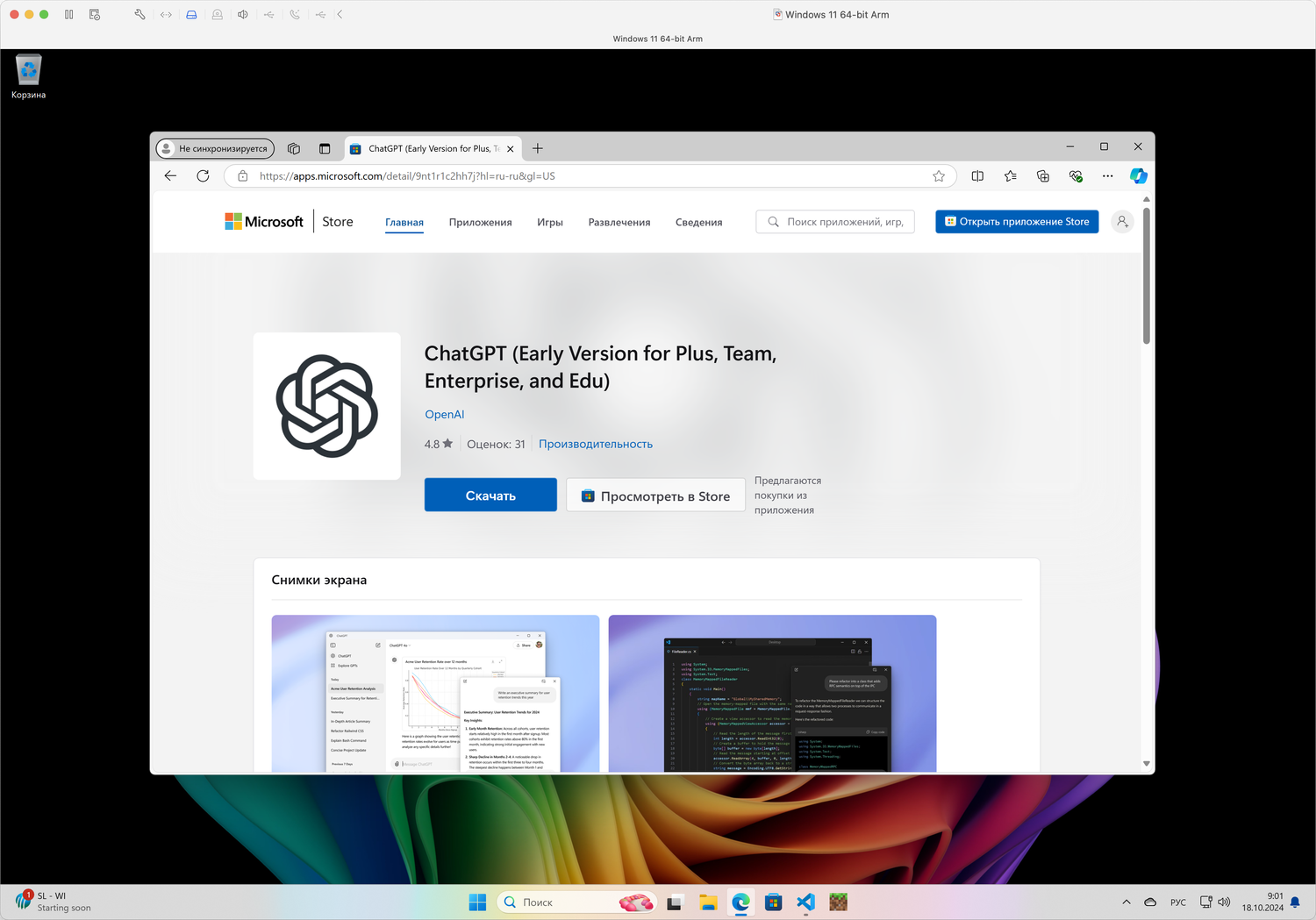View site information lock icon
Viewport: 1316px width, 920px height.
[x=243, y=176]
